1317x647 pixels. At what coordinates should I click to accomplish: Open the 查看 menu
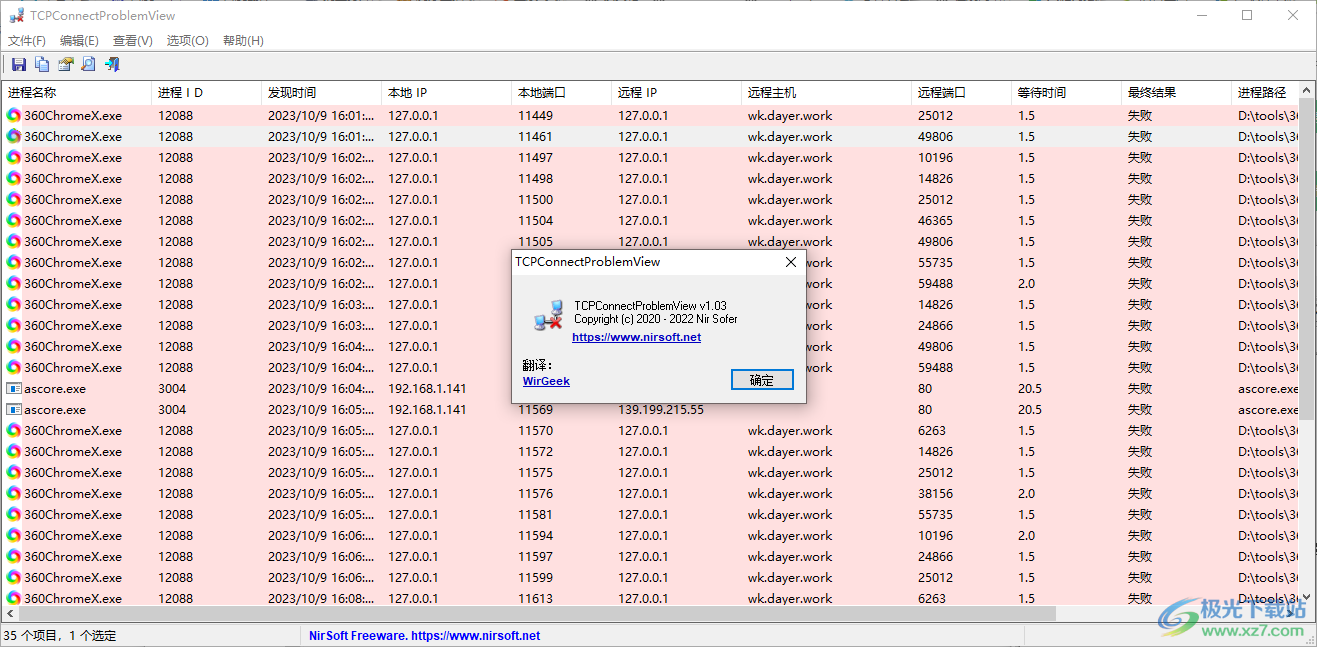click(x=131, y=40)
